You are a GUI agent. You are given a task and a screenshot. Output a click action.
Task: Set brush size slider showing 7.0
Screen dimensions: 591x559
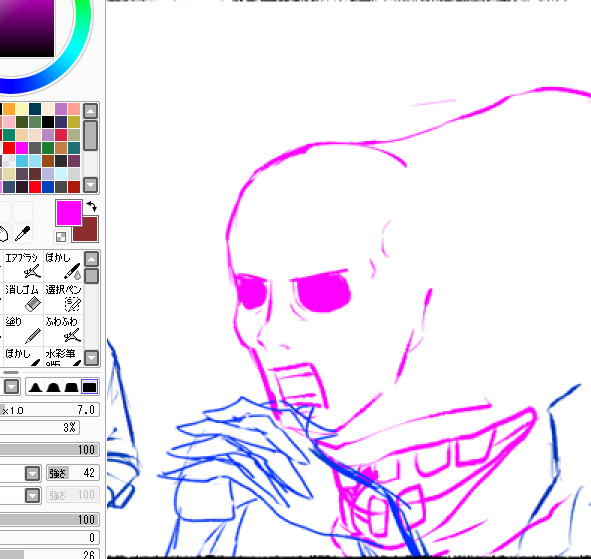(49, 410)
